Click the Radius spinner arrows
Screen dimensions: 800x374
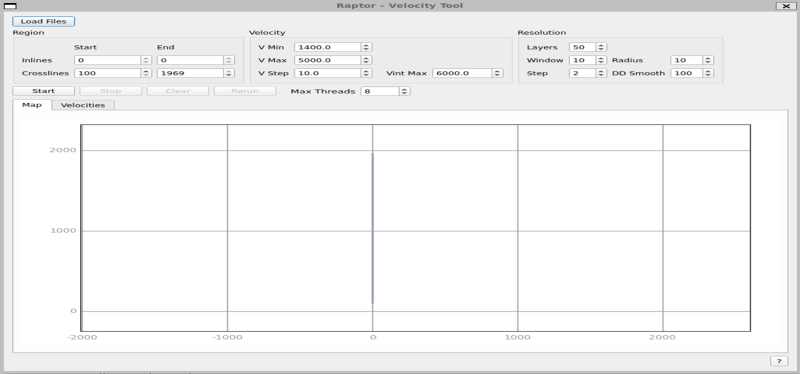pos(708,60)
